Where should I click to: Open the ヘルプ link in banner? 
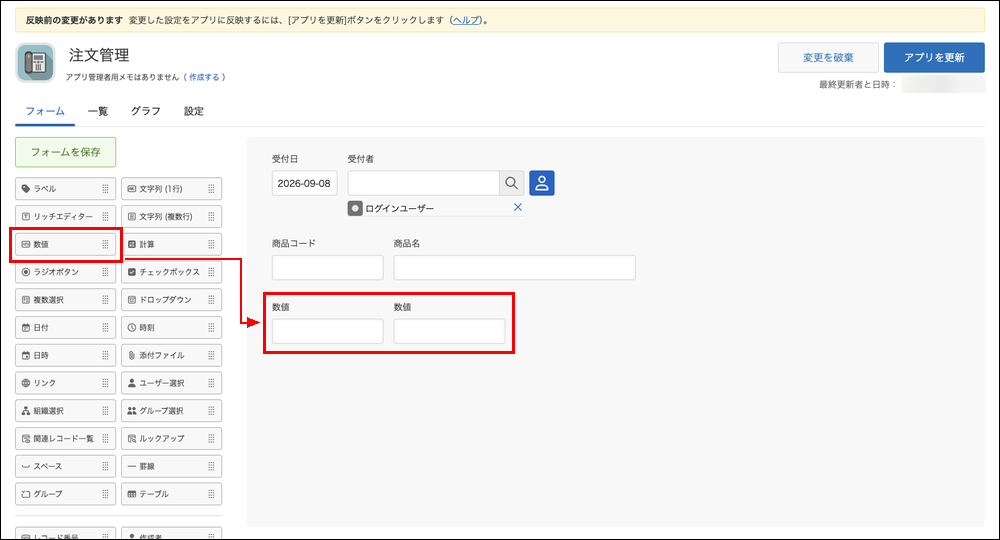point(466,20)
